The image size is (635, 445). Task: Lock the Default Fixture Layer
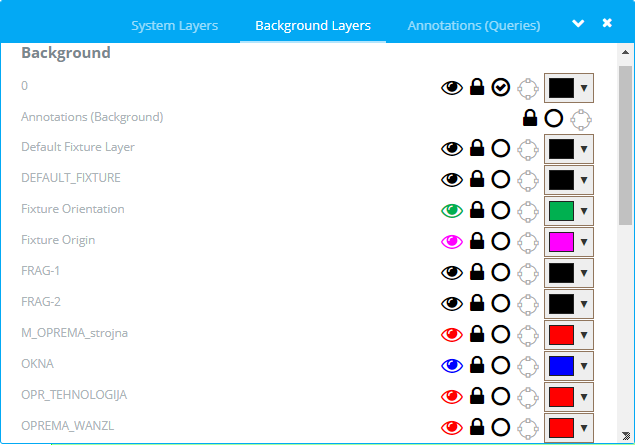point(477,148)
